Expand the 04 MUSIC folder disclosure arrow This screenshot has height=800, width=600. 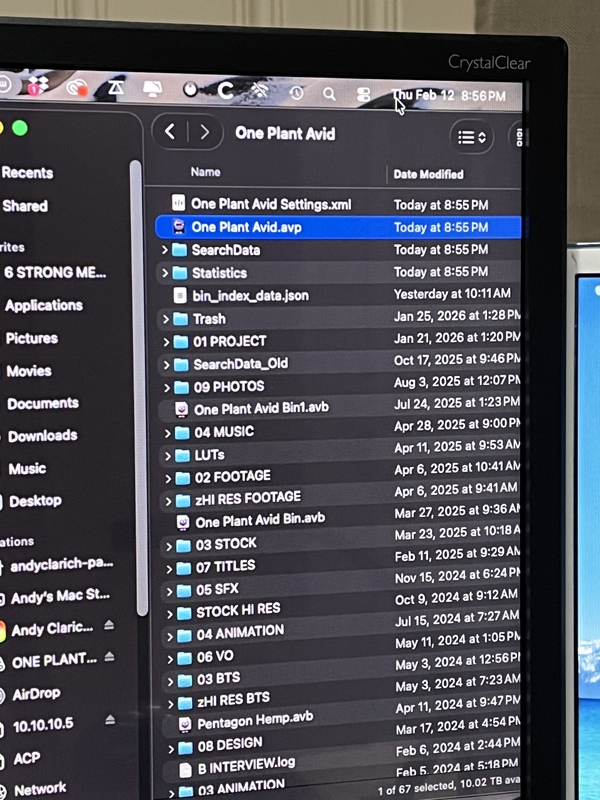pos(166,432)
